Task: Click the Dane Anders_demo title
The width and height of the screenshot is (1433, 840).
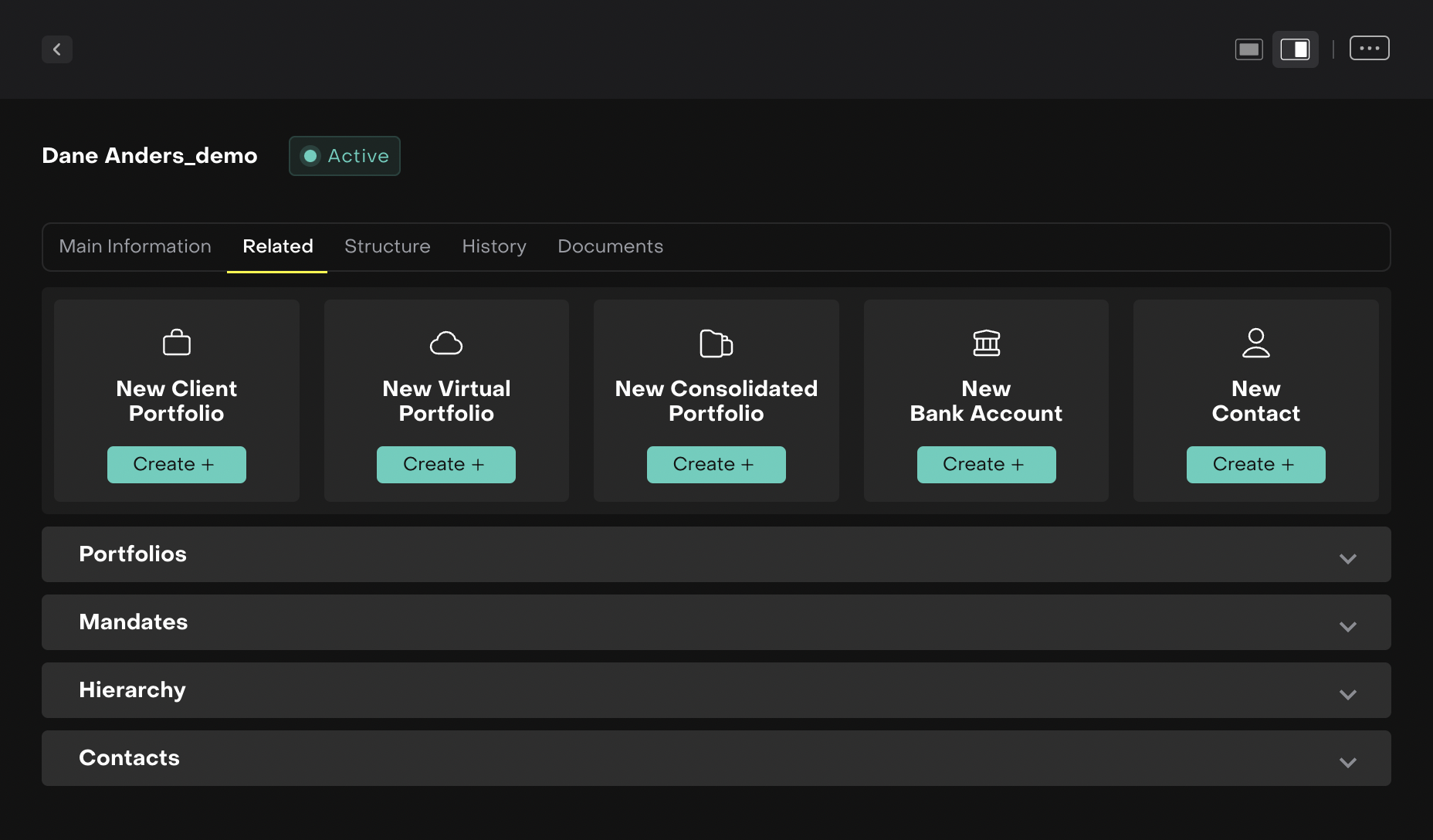Action: click(x=150, y=156)
